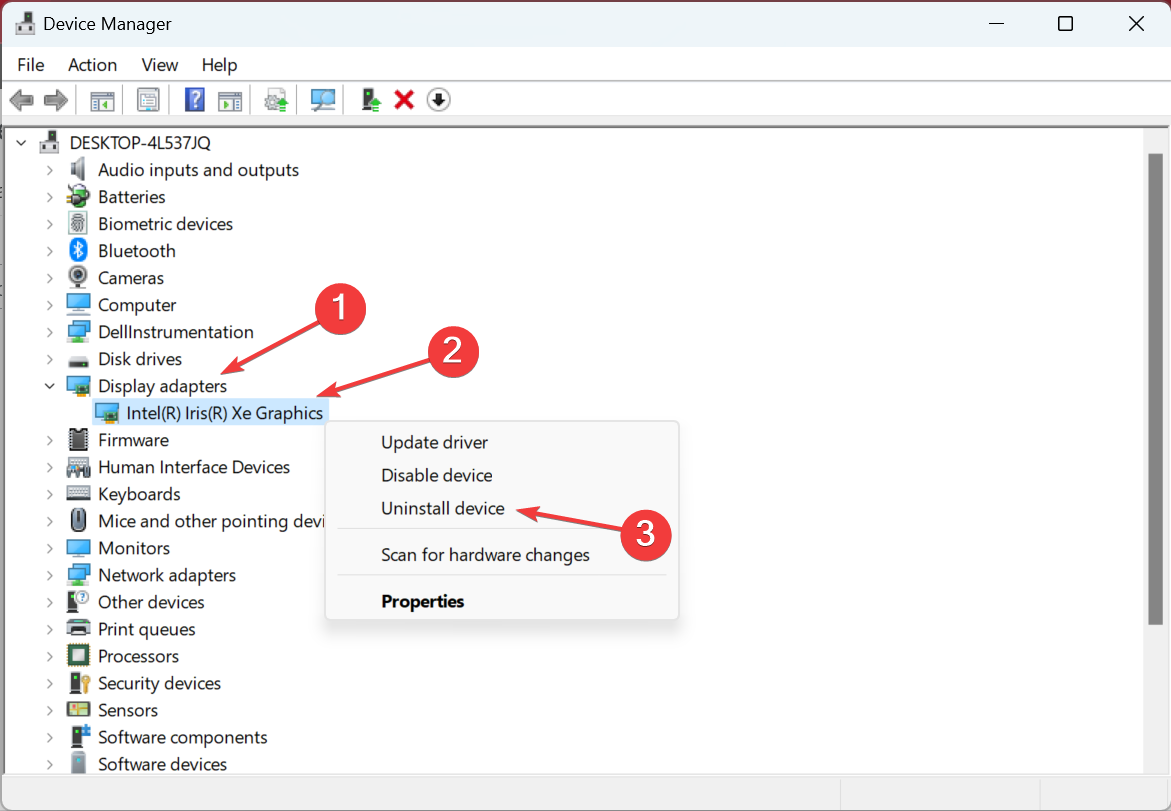Expand the Disk drives category chevron

coord(49,358)
